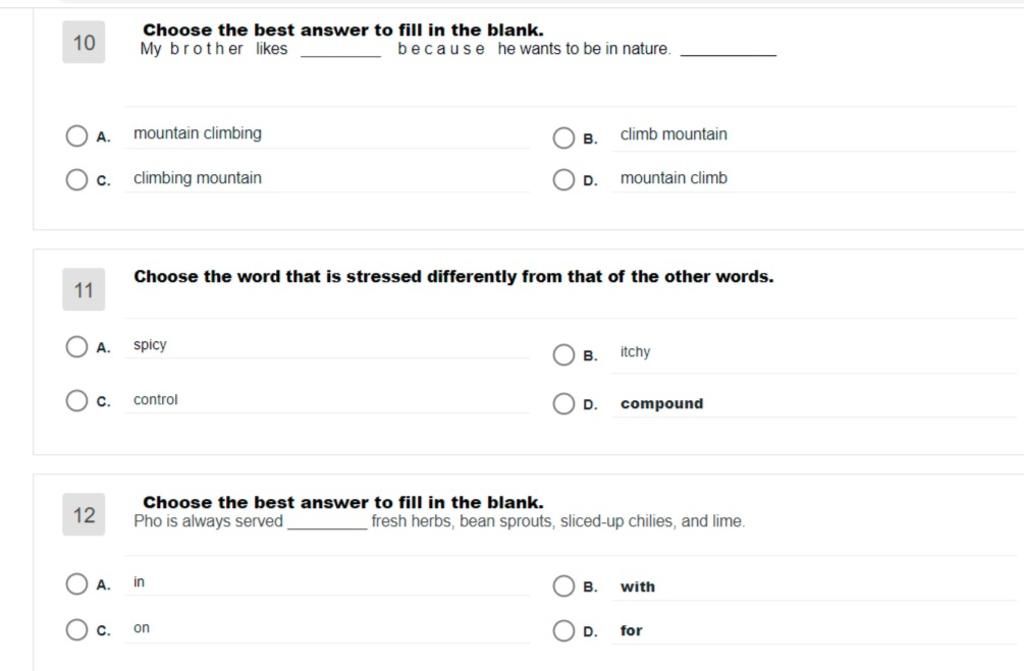Choose radio option C 'climbing mountain'
The image size is (1024, 671).
[x=76, y=179]
